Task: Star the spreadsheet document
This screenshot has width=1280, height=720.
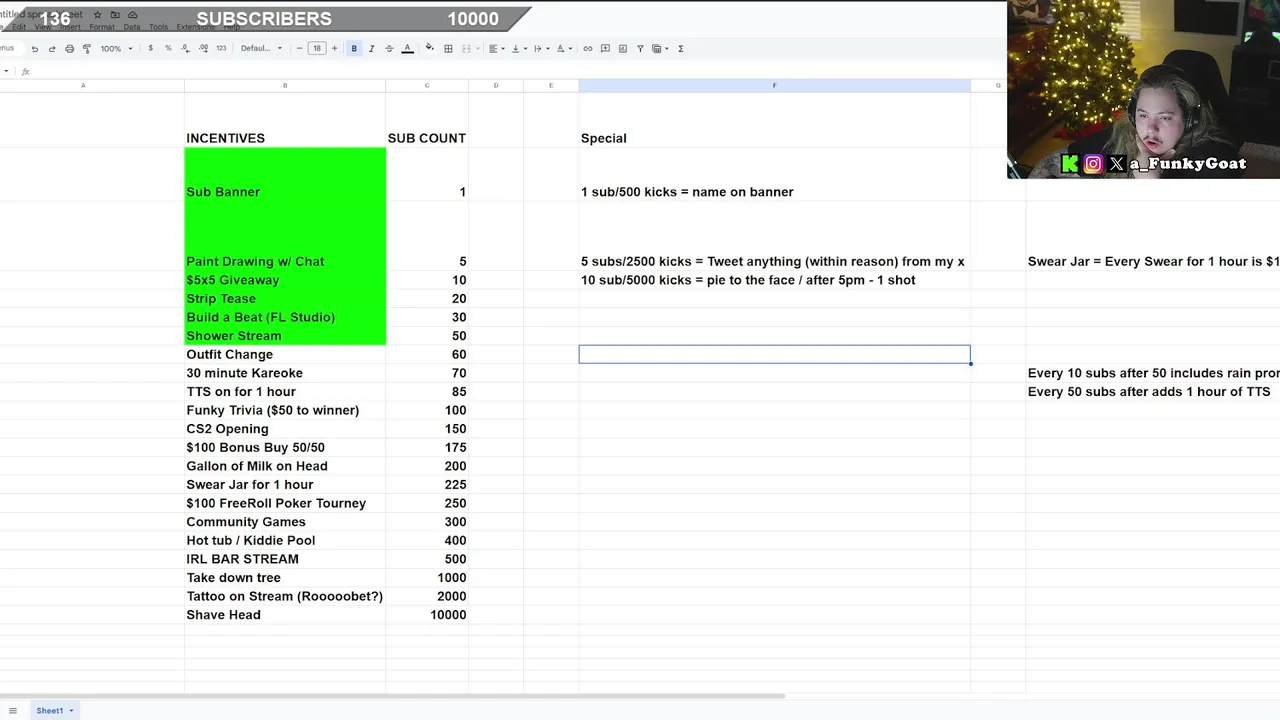Action: [97, 15]
